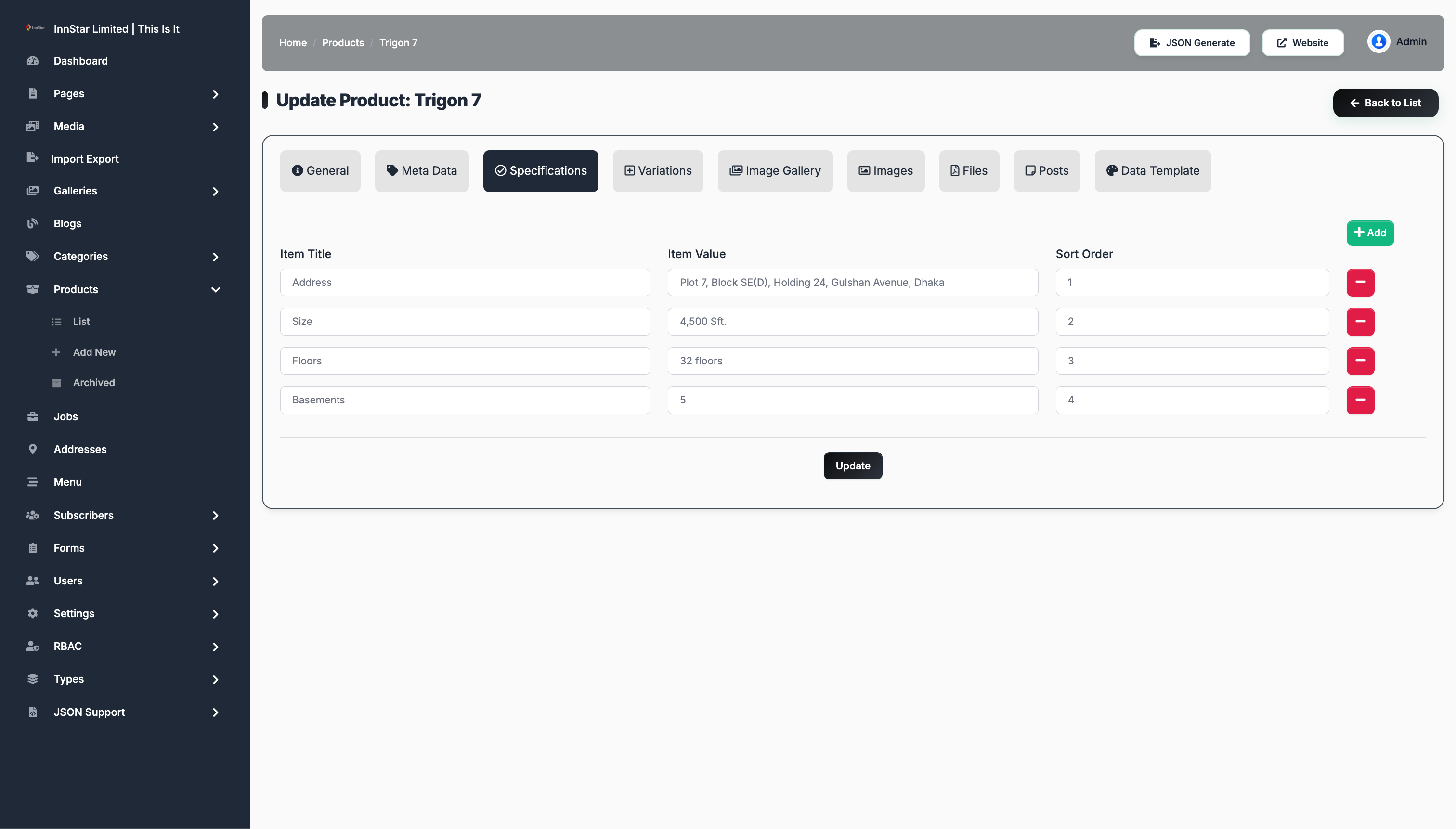
Task: Remove the Floors specification row
Action: click(x=1360, y=361)
